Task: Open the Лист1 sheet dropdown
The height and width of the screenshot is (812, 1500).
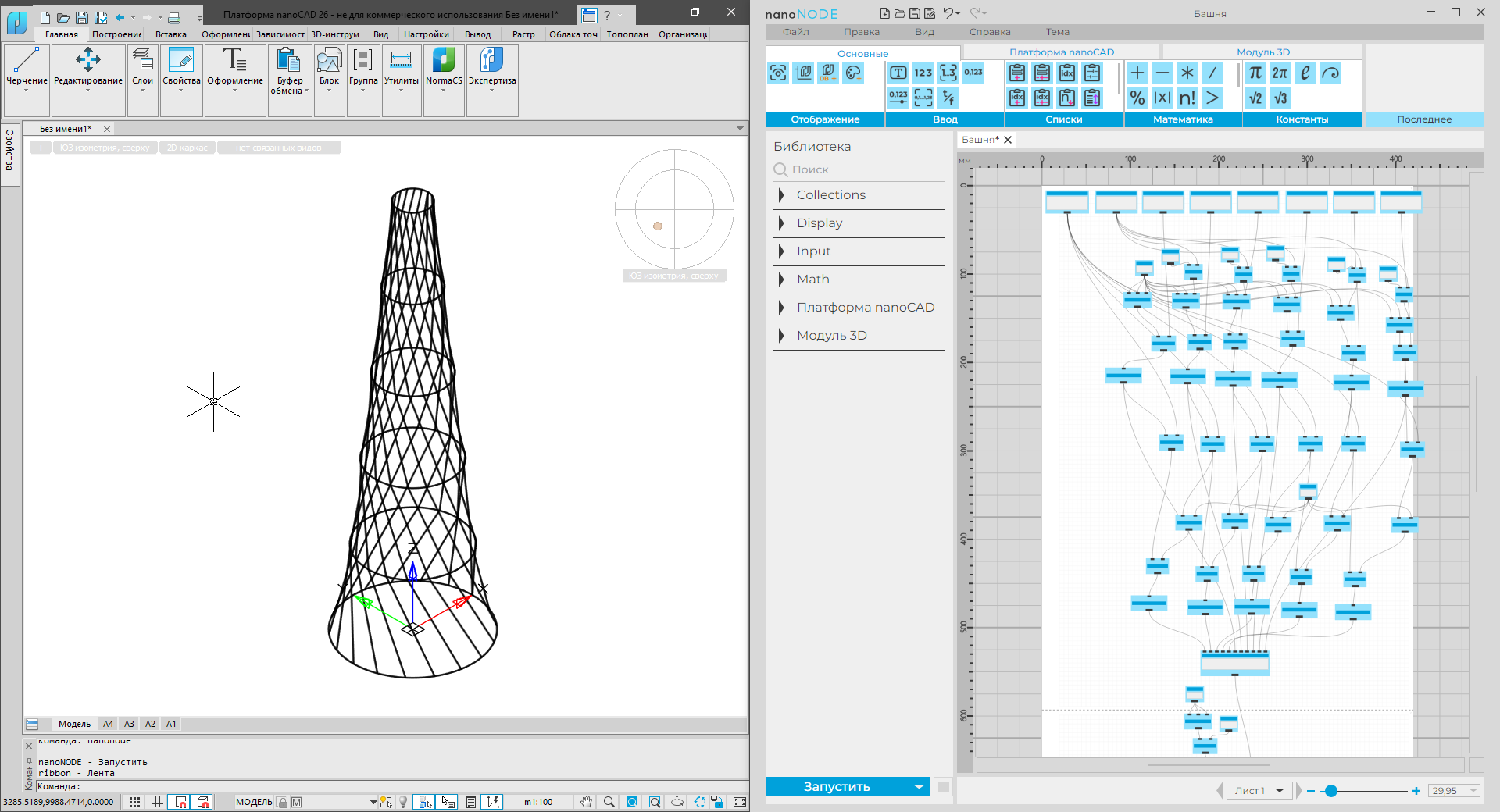Action: coord(1259,791)
